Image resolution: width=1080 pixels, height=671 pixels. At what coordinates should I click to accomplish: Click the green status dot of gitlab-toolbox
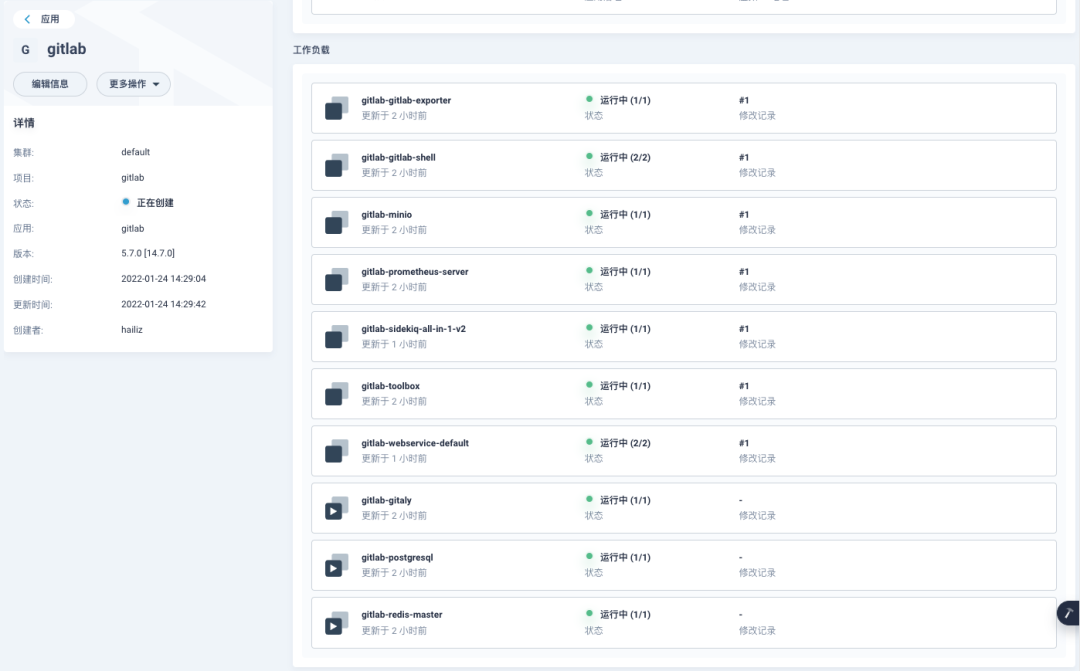(589, 385)
